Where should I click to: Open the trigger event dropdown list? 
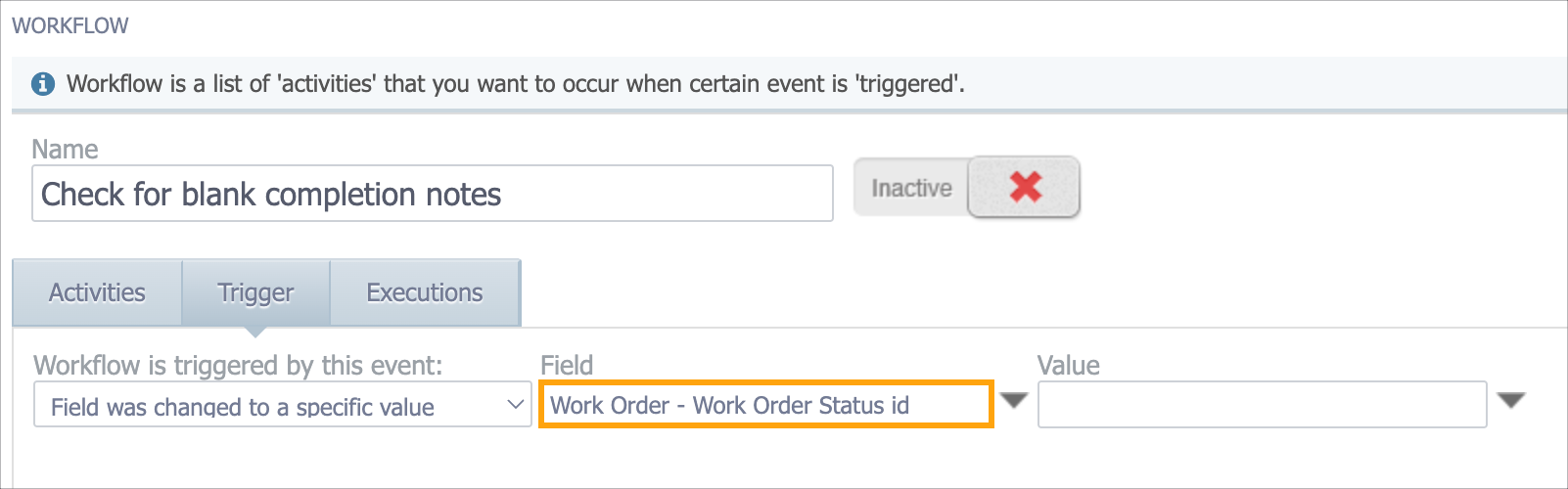pos(283,405)
